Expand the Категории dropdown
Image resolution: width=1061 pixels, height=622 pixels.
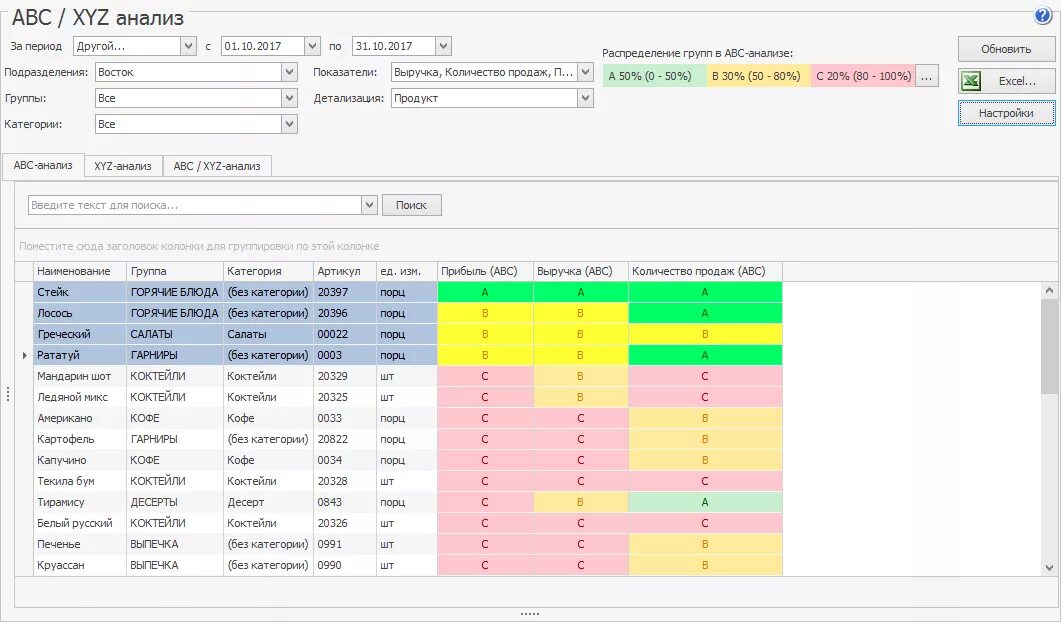(290, 124)
